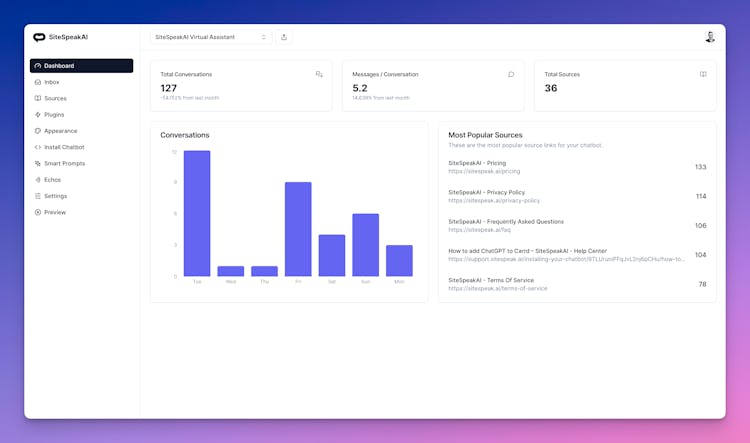Open the sitespeak.ai/faq source link
Image resolution: width=750 pixels, height=443 pixels.
(475, 229)
